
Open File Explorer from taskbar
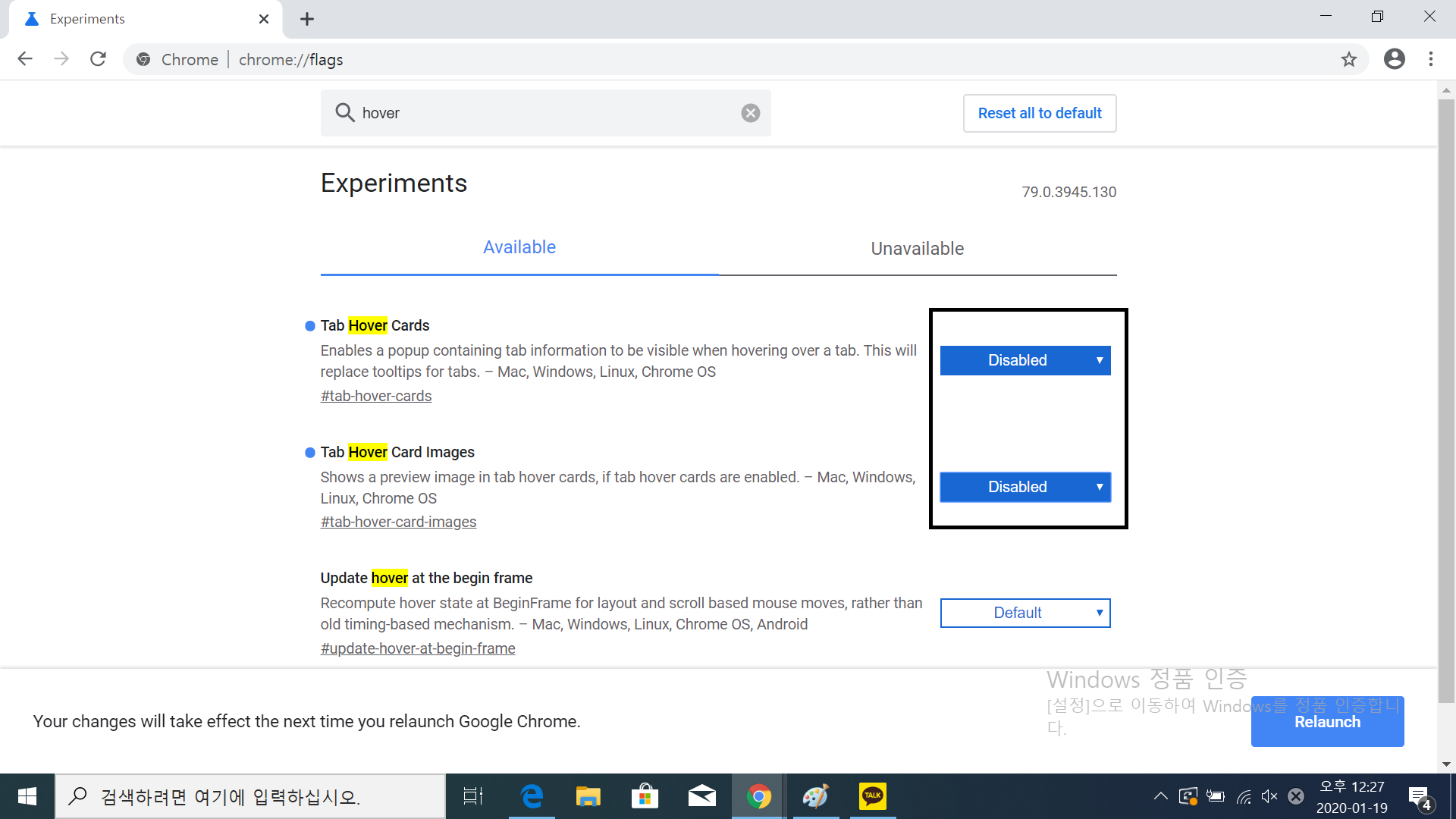(x=588, y=796)
